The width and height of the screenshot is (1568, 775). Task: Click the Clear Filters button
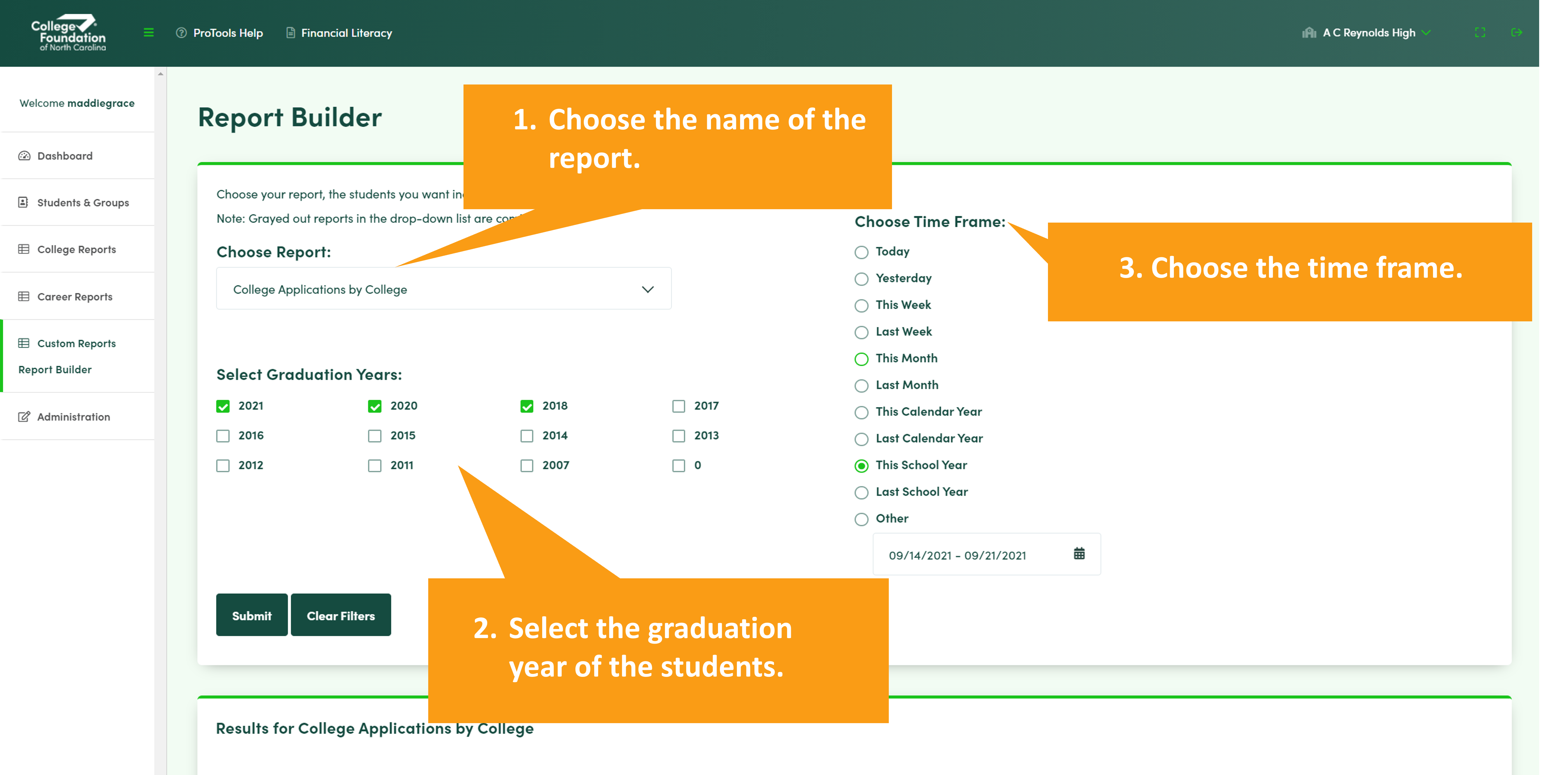click(x=341, y=615)
